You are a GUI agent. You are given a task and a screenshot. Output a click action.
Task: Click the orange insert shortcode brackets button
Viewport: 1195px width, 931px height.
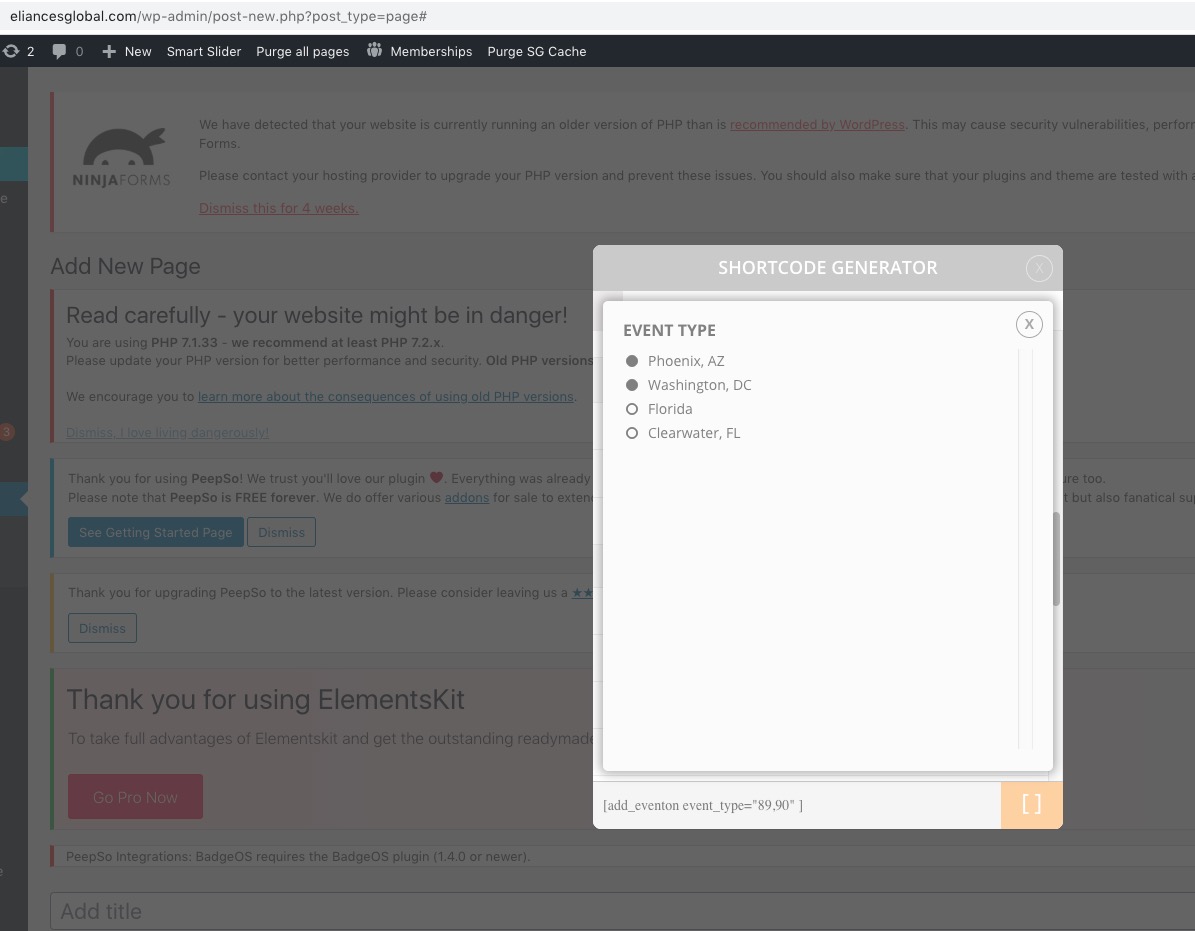coord(1031,805)
